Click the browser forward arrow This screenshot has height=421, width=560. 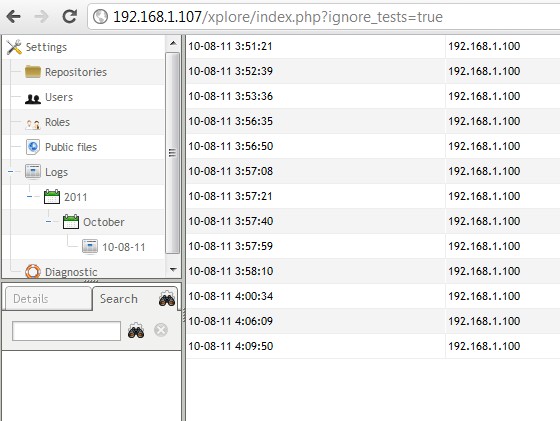[41, 16]
